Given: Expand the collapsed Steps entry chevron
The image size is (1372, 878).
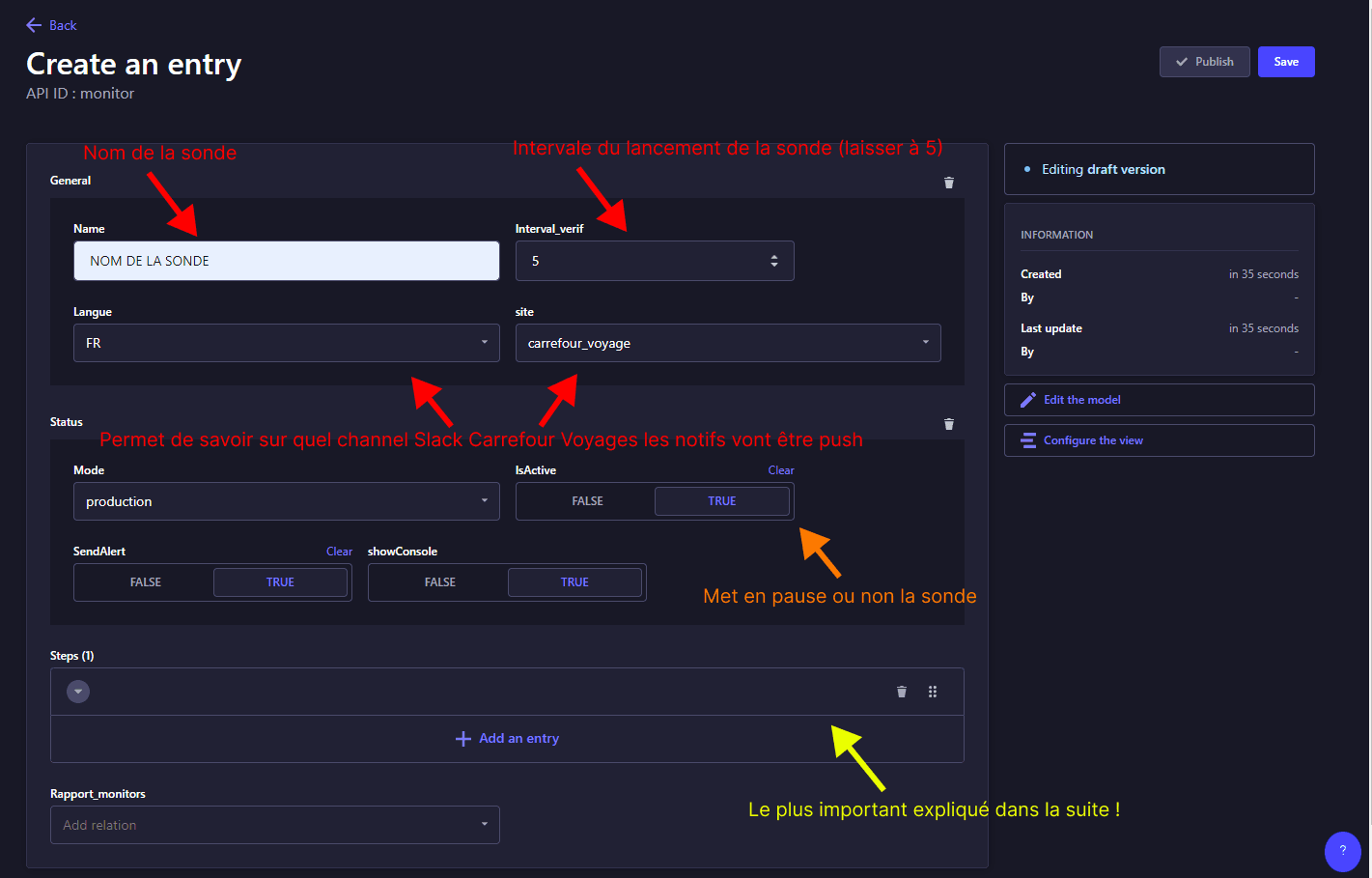Looking at the screenshot, I should point(78,692).
